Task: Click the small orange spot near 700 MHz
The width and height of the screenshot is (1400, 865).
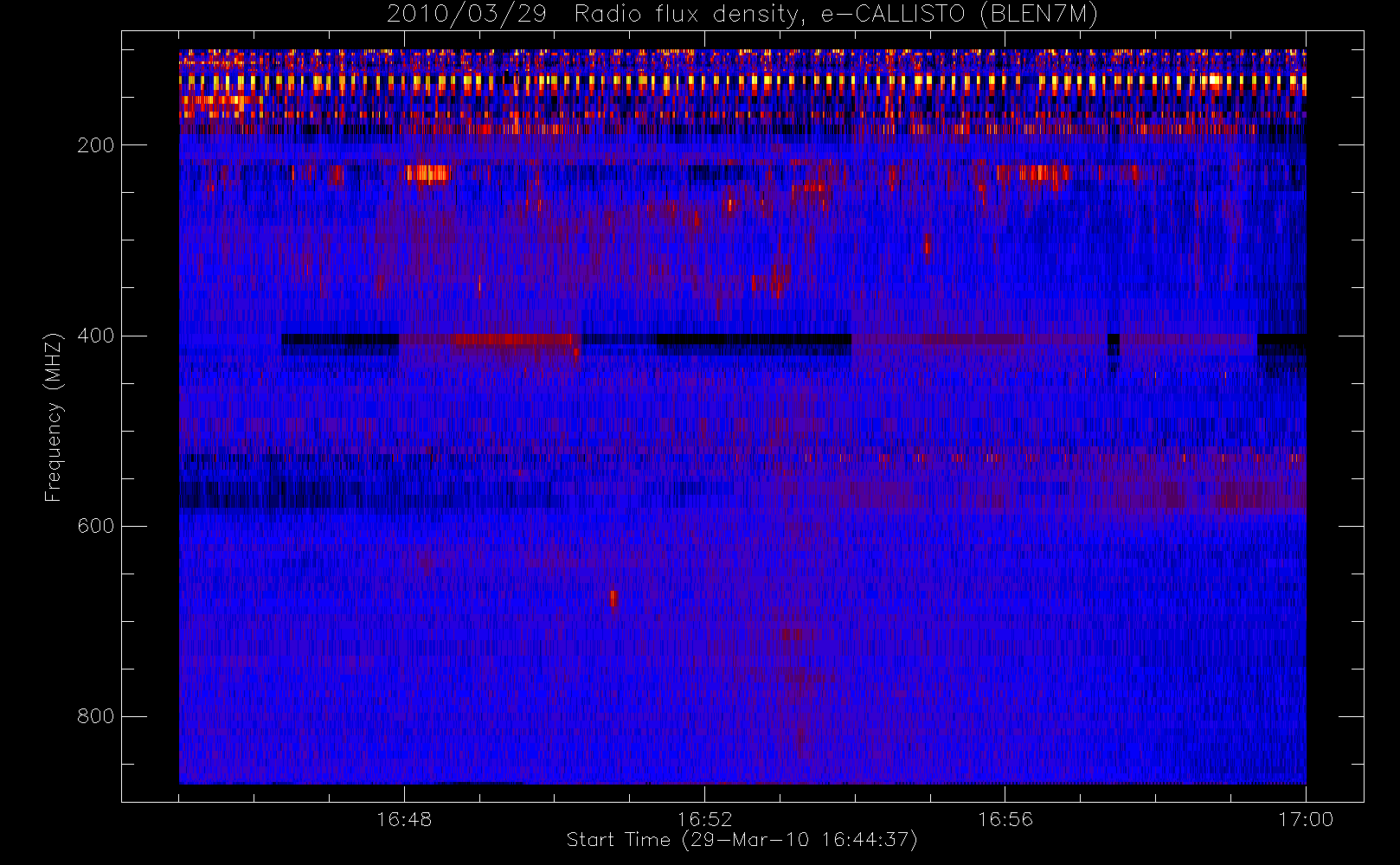Action: [x=613, y=599]
